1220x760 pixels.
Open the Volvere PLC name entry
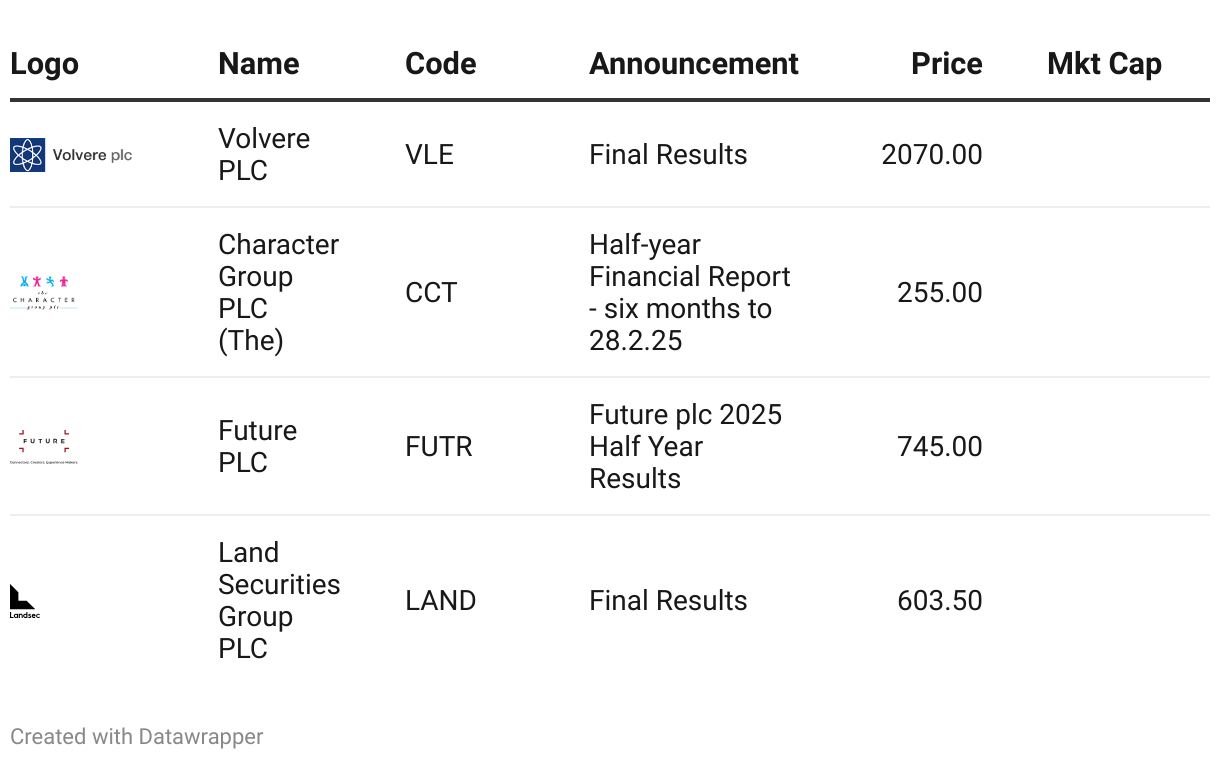coord(264,155)
